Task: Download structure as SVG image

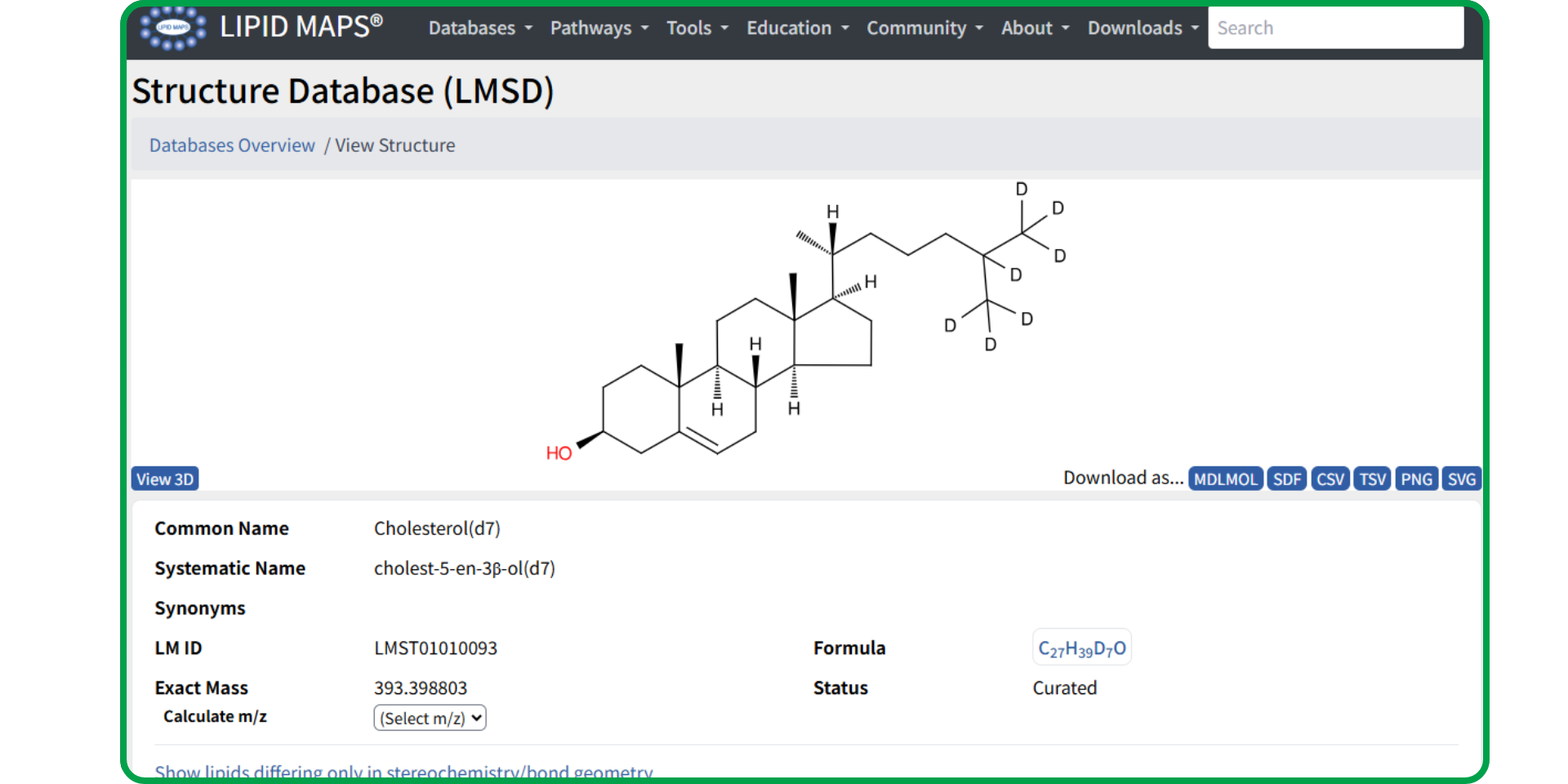Action: (x=1461, y=479)
